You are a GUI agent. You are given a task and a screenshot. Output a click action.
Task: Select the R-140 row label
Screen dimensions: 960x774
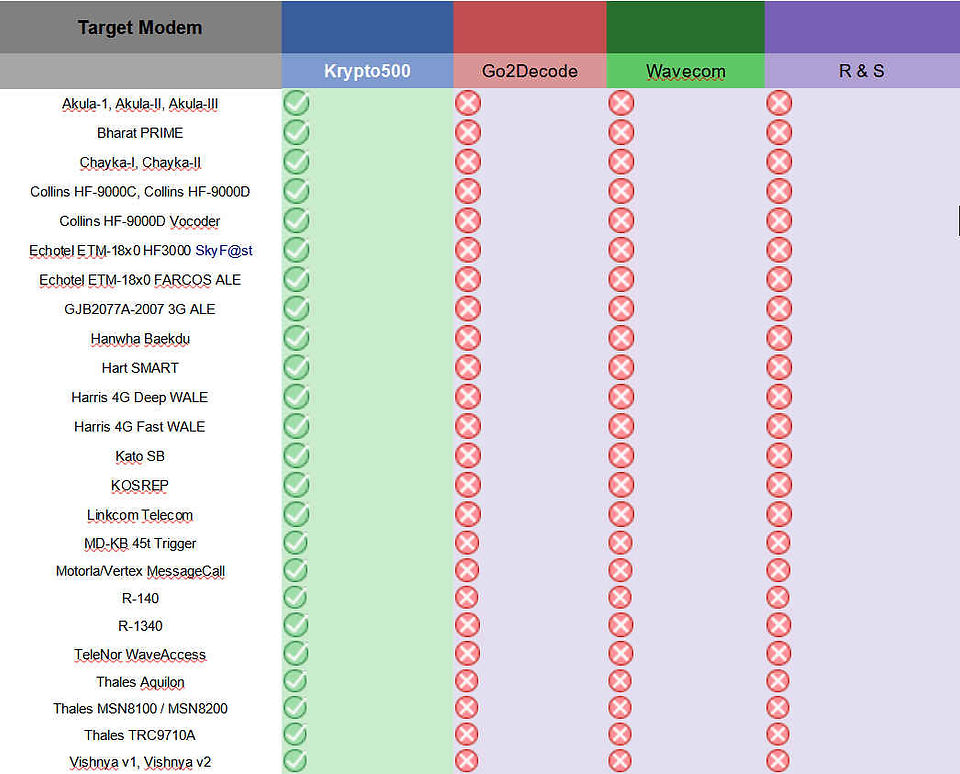(140, 598)
